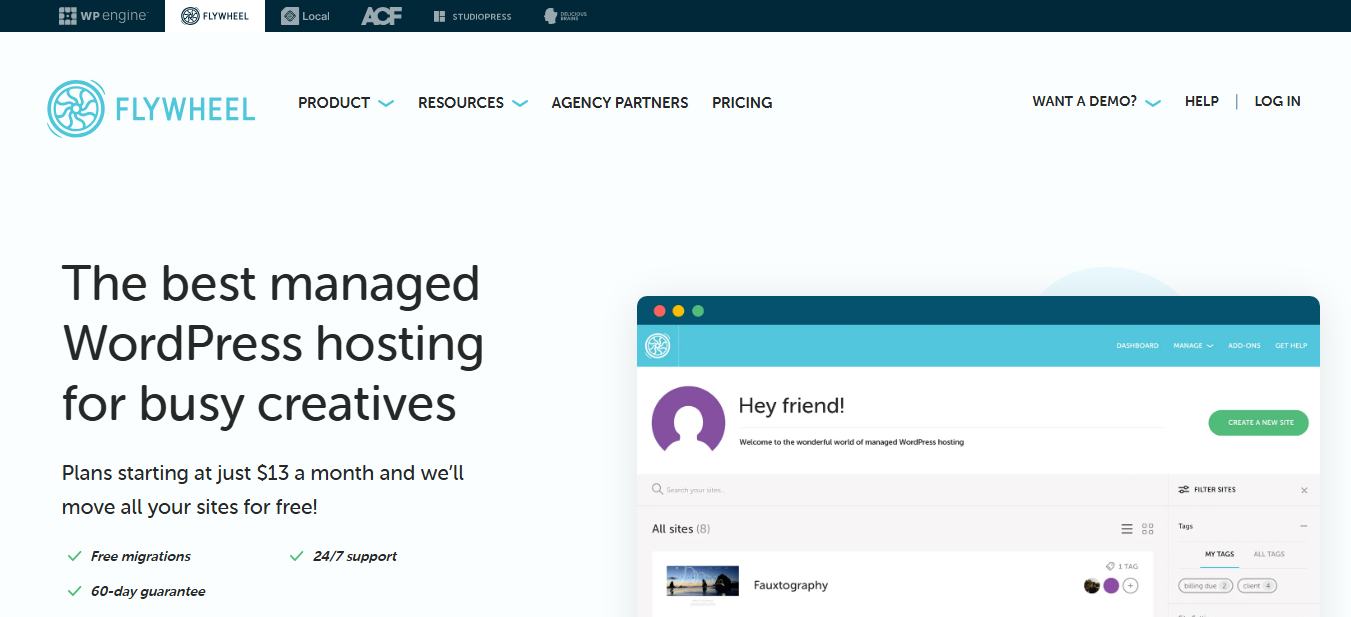
Task: Open the WP Engine logo in the top bar
Action: tap(103, 16)
